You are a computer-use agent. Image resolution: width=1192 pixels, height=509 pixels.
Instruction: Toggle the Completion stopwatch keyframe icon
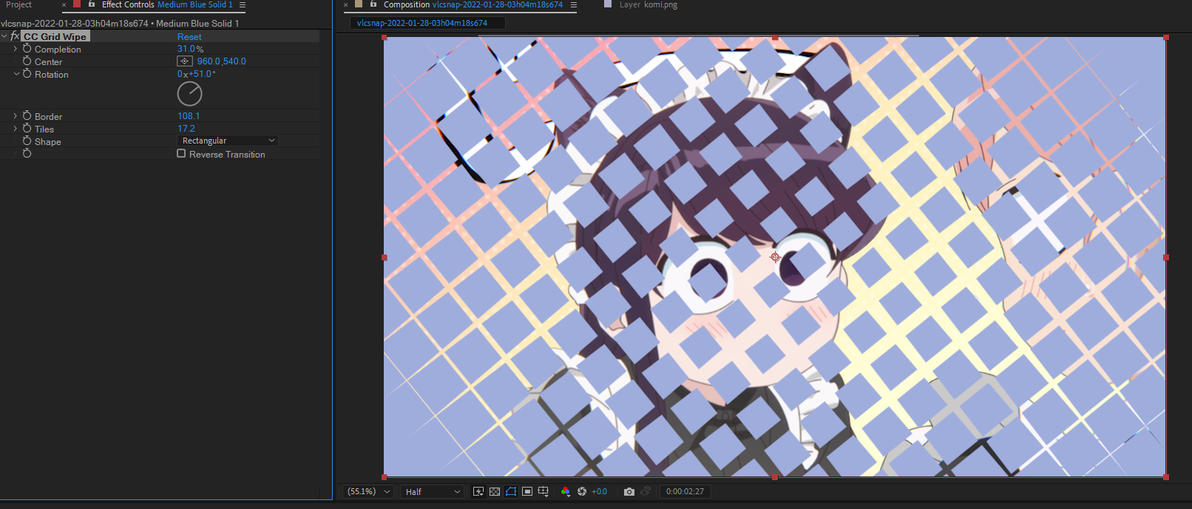pyautogui.click(x=27, y=49)
